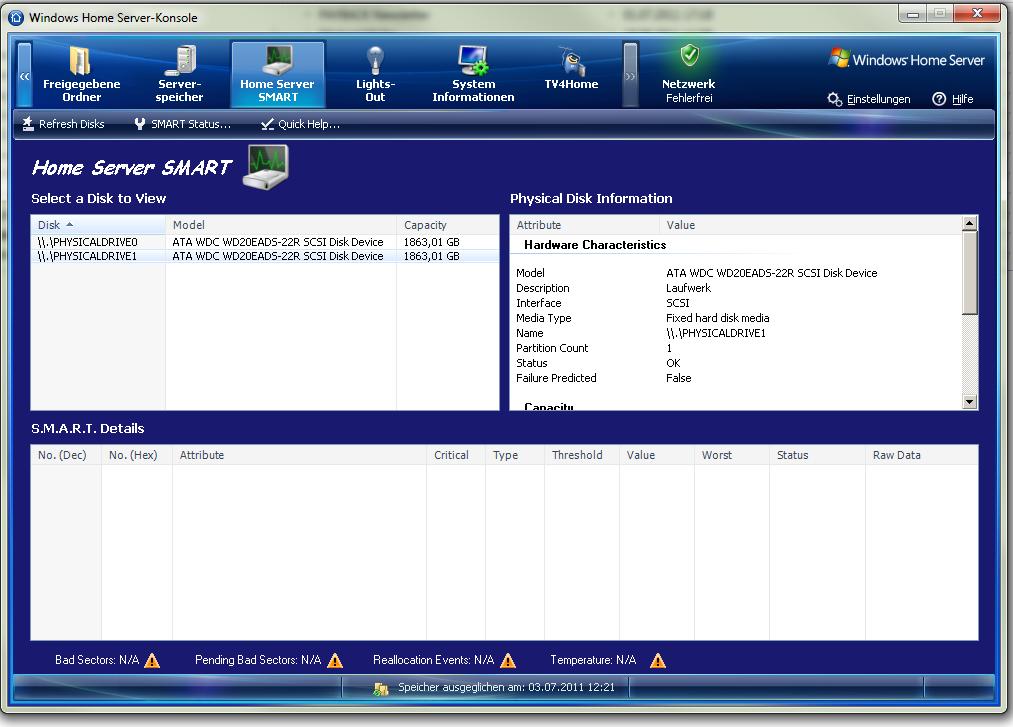Click the left tab-scroll chevron
This screenshot has height=727, width=1013.
click(x=25, y=75)
